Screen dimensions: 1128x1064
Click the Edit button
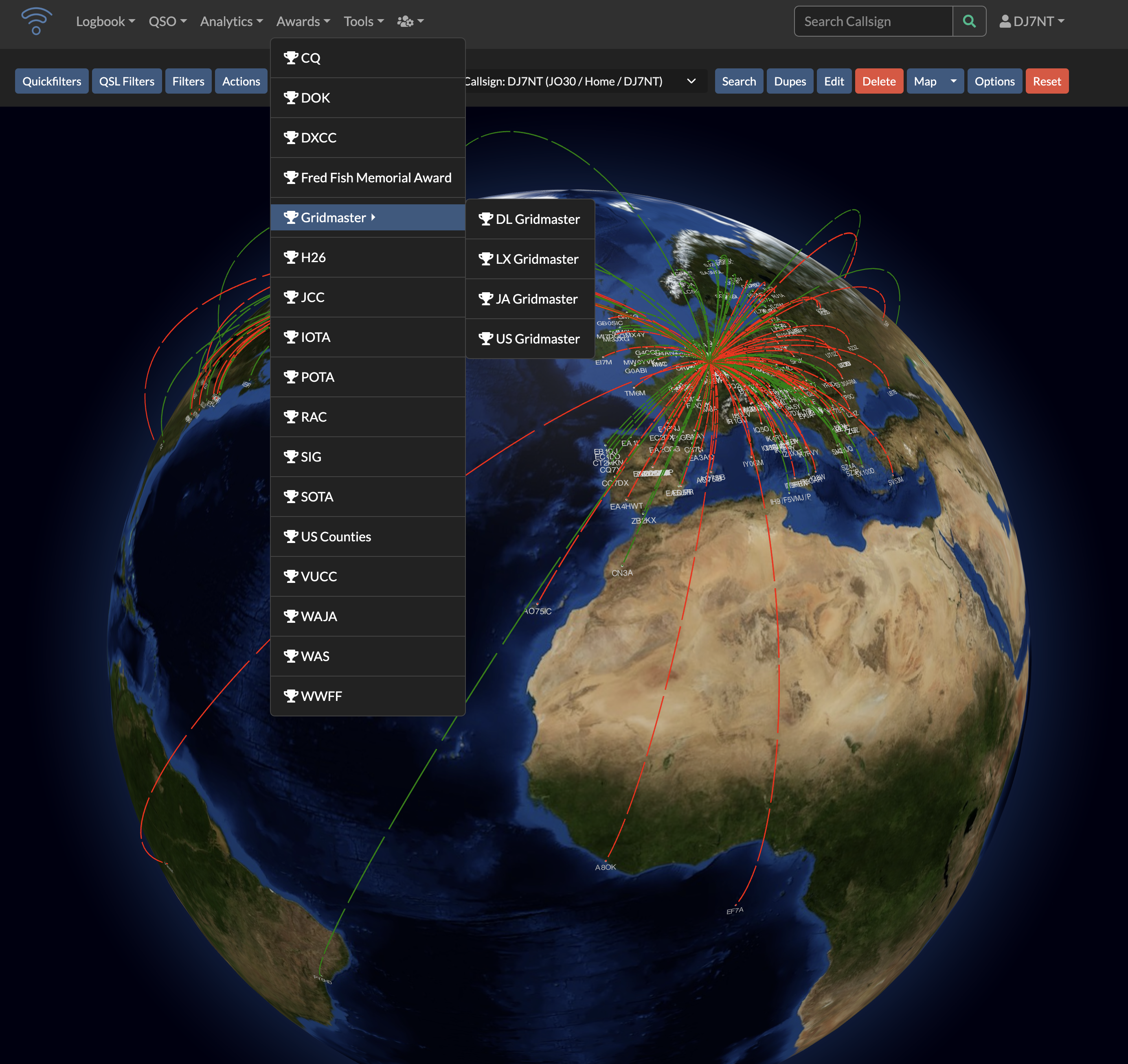[834, 81]
